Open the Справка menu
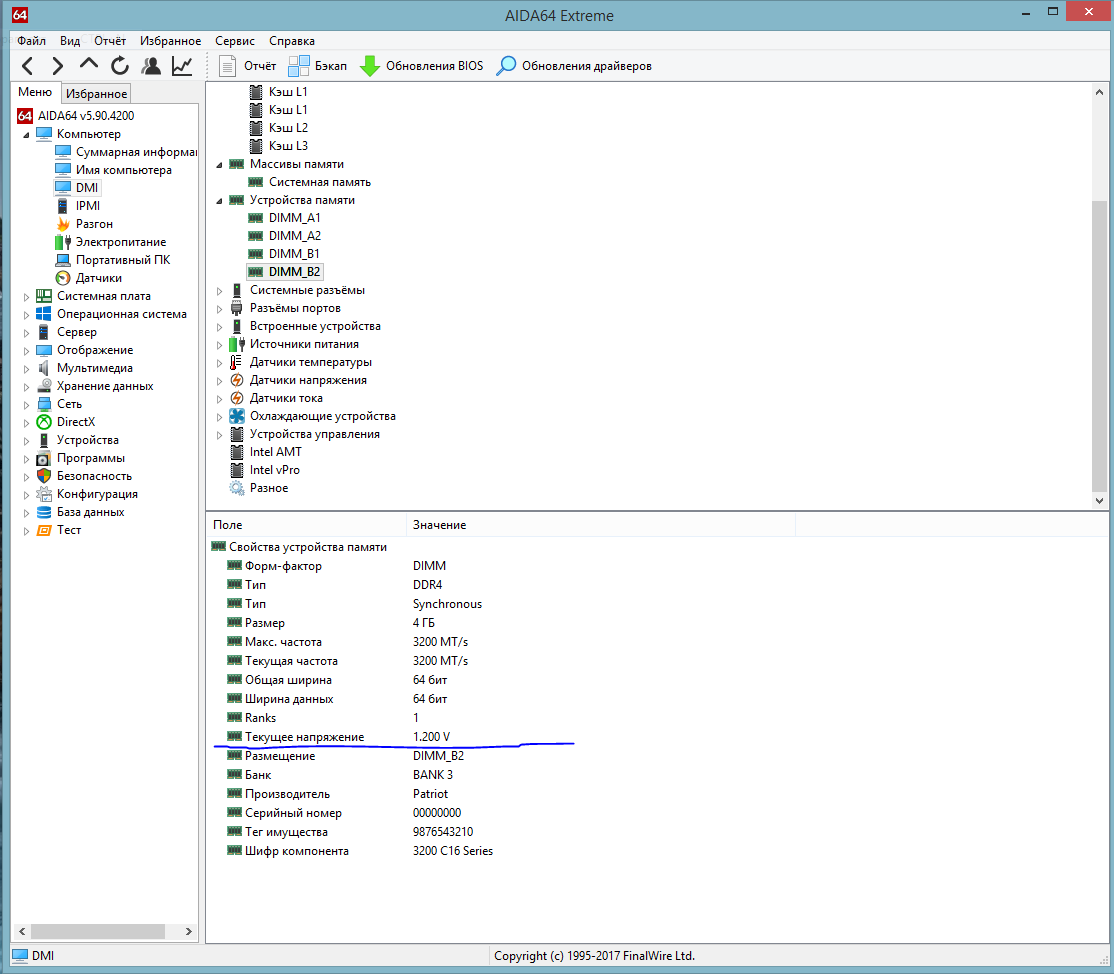 point(292,41)
